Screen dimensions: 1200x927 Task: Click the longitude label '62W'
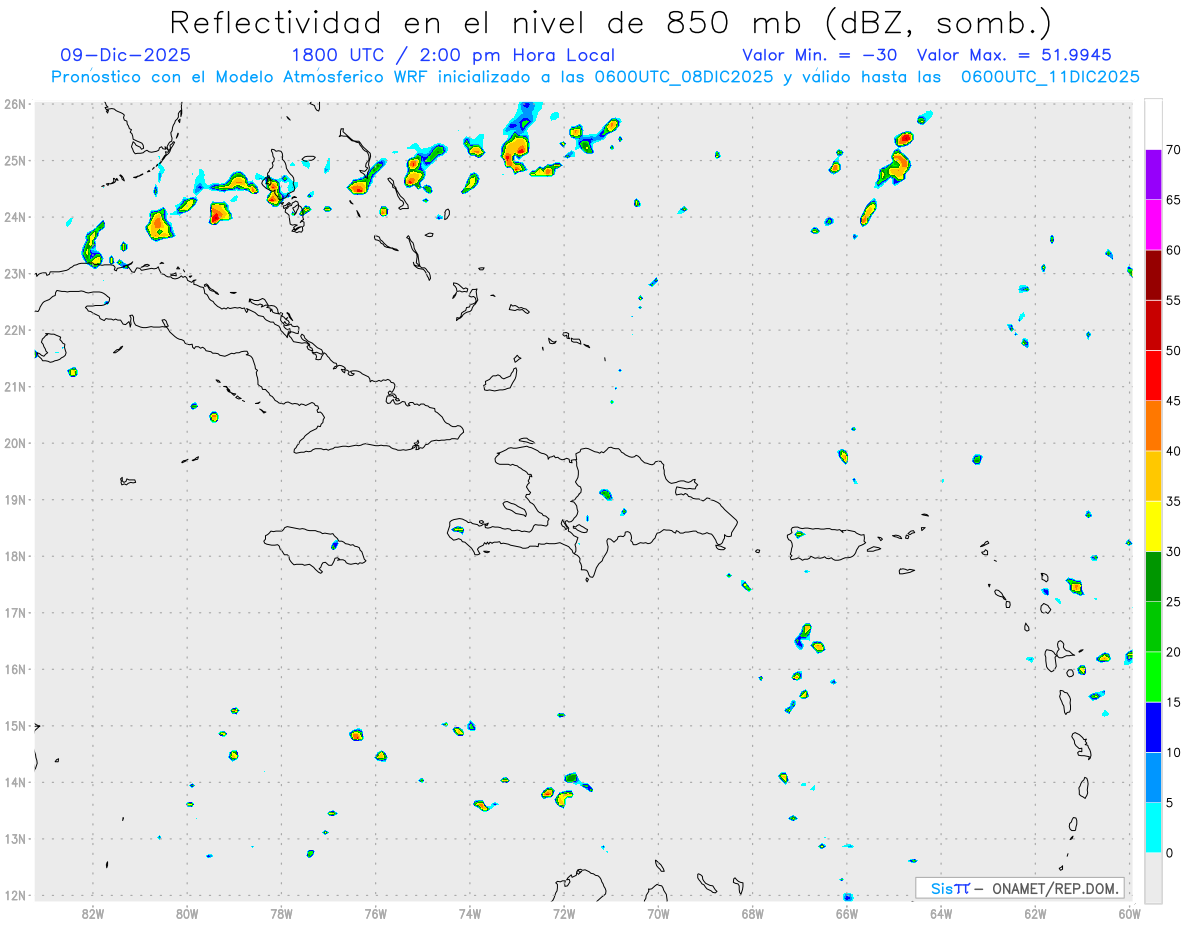click(x=1035, y=913)
